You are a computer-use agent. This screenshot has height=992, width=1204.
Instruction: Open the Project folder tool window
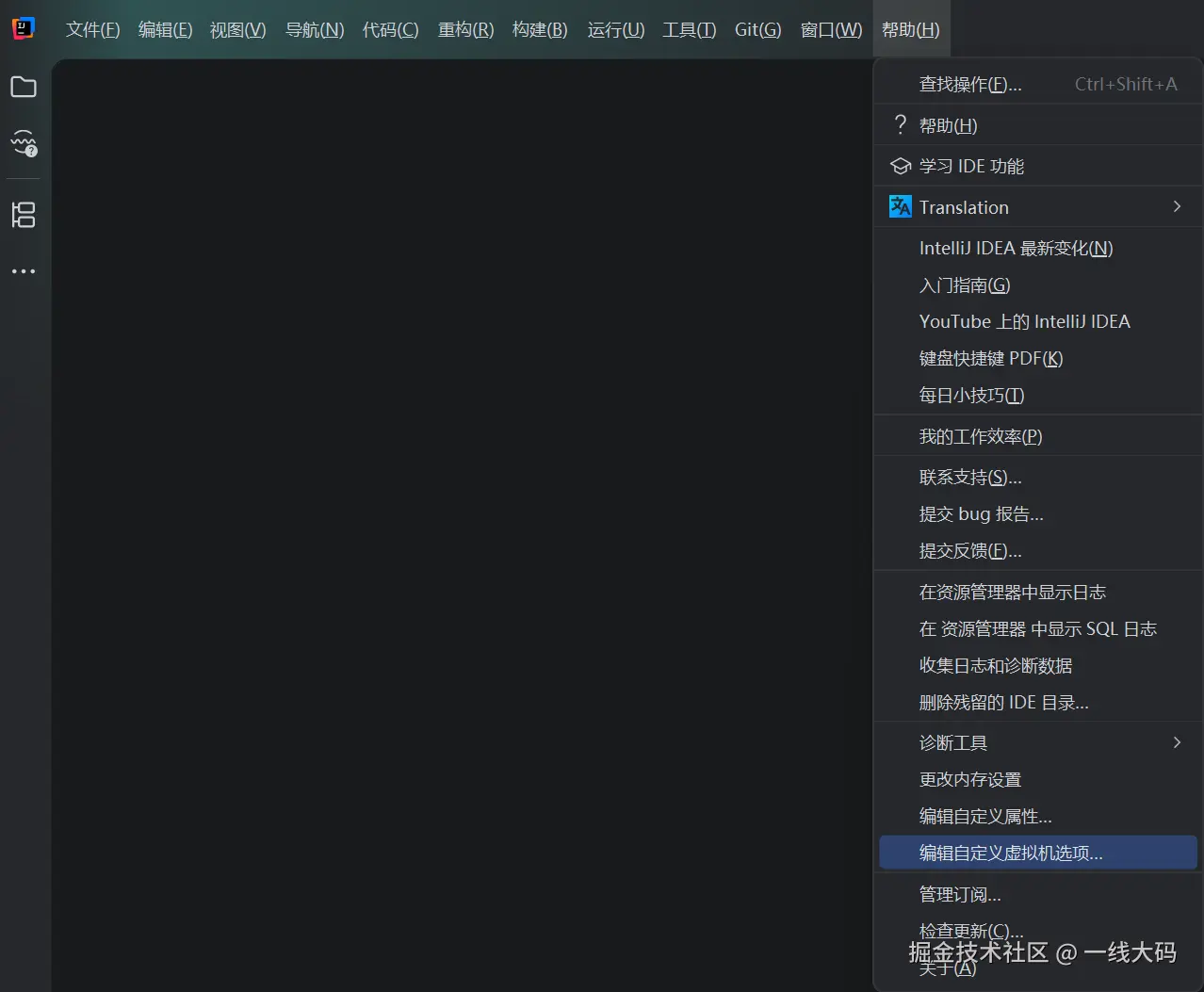pyautogui.click(x=24, y=88)
